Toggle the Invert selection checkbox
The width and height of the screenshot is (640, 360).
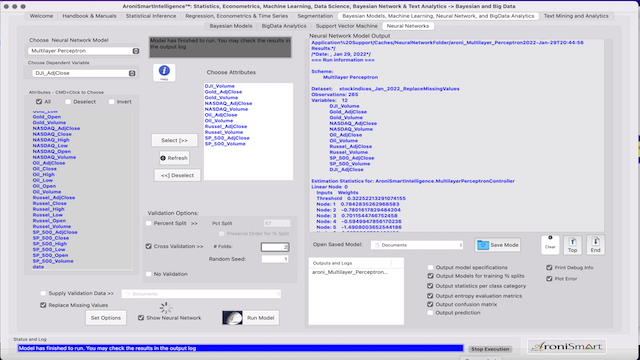[111, 102]
